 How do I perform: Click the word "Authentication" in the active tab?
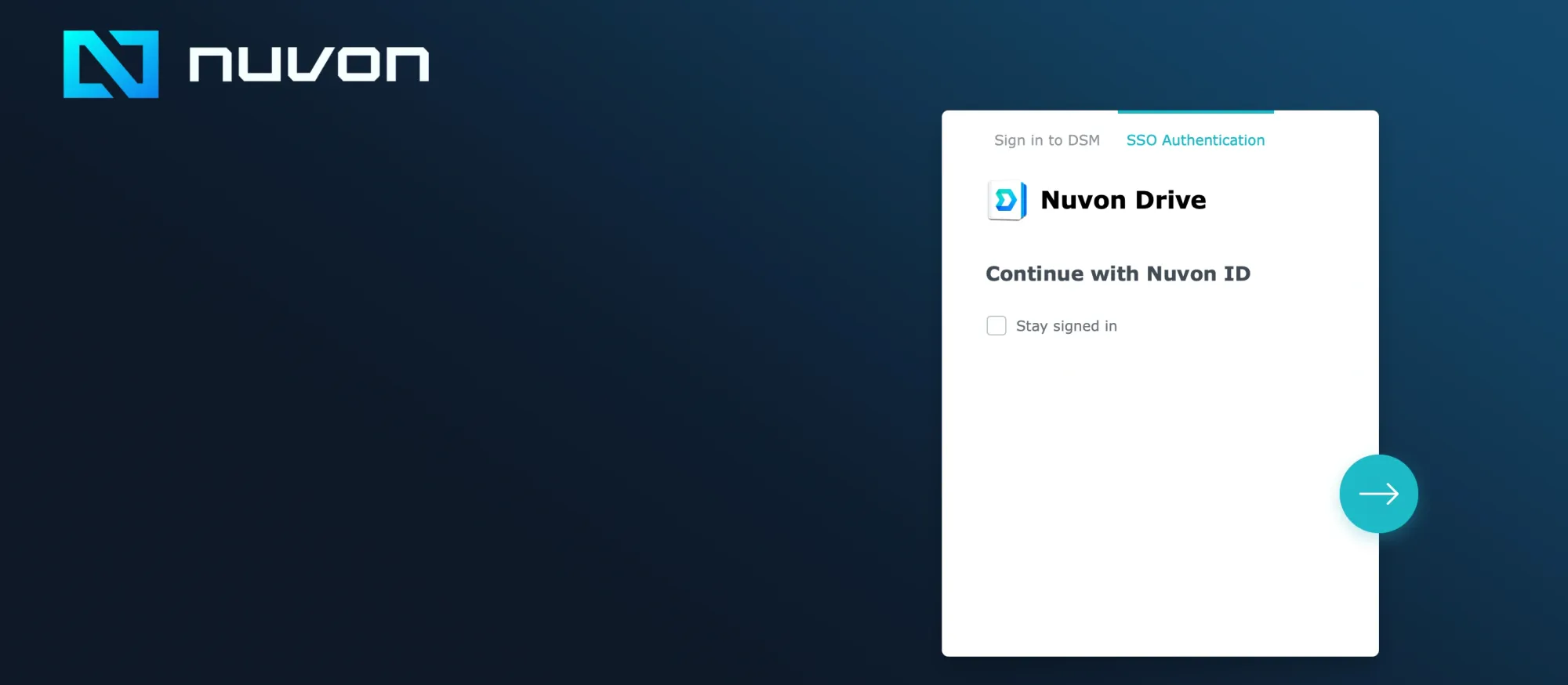click(1213, 140)
